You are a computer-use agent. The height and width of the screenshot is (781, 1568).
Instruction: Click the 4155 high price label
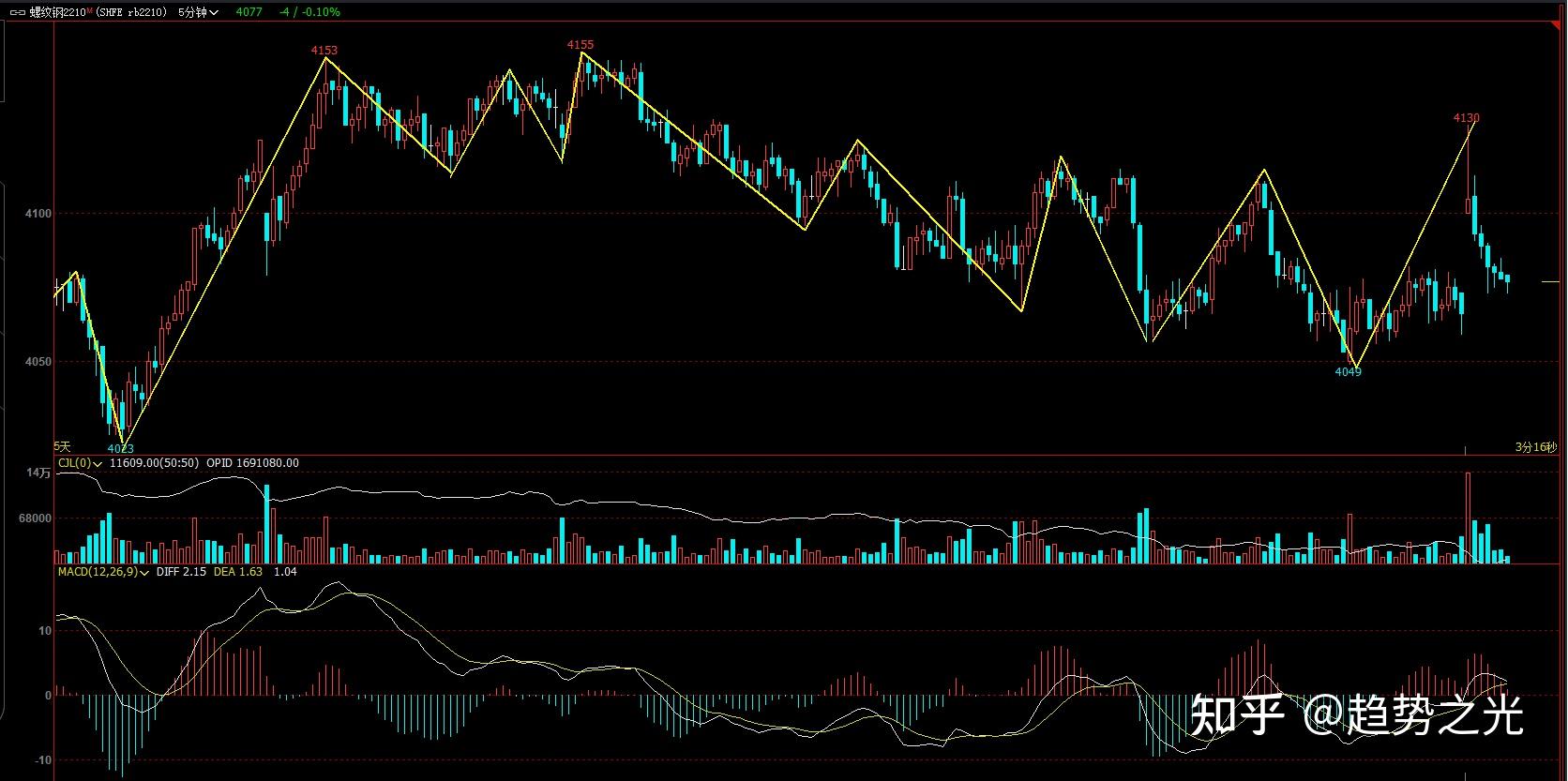[x=580, y=44]
